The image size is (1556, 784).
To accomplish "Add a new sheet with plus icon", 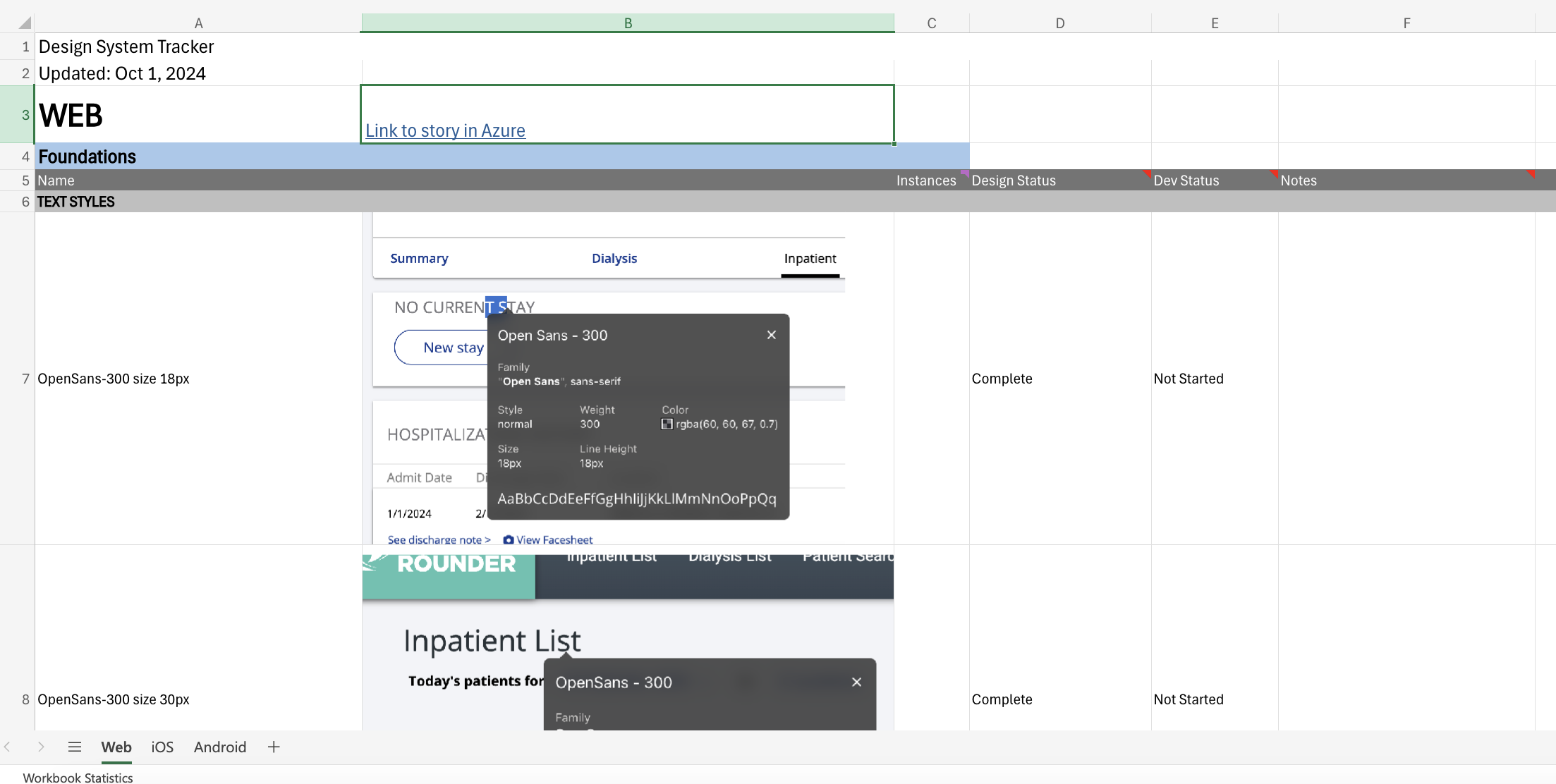I will [x=274, y=747].
